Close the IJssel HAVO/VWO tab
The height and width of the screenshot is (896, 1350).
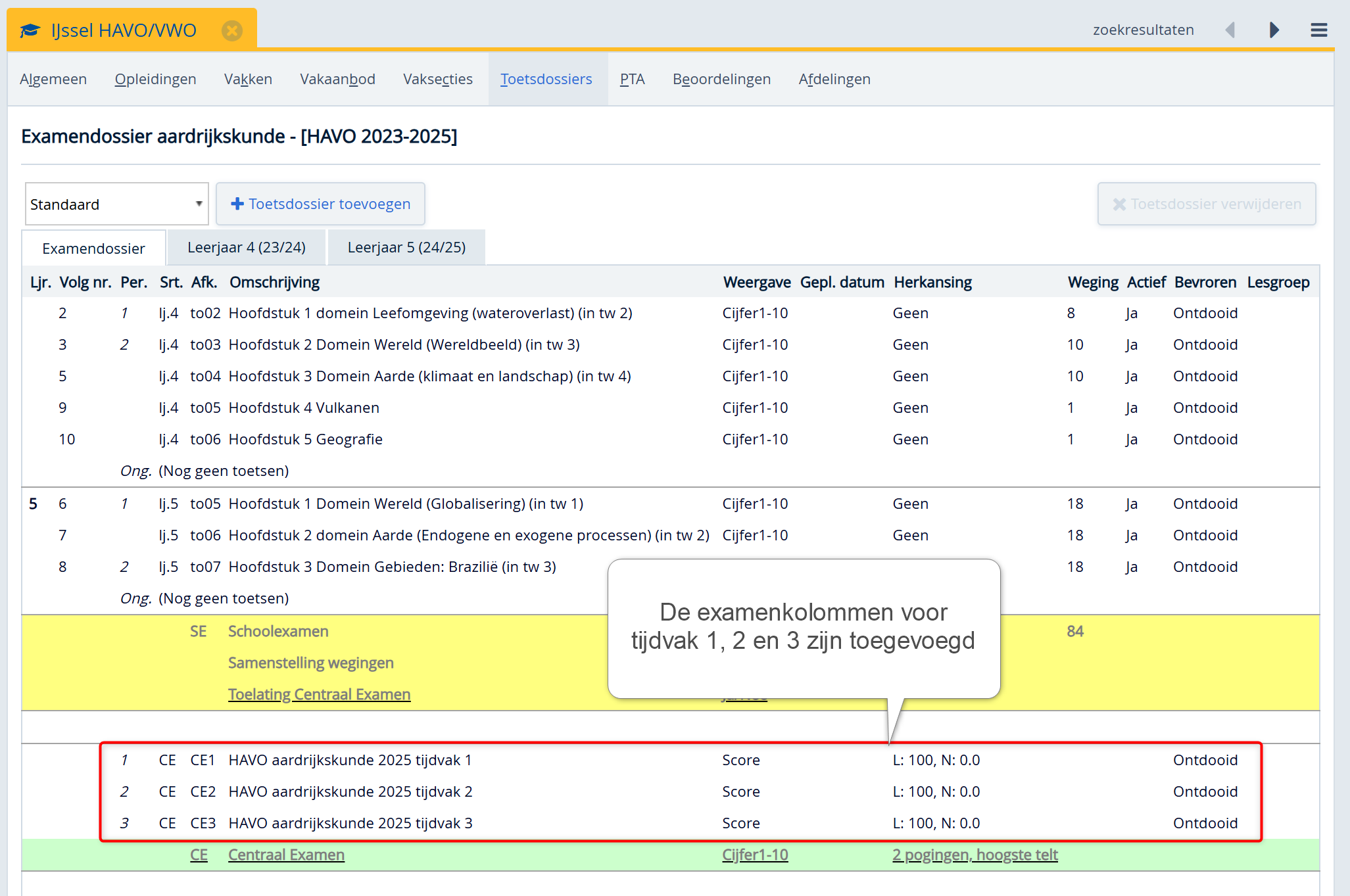(x=231, y=30)
